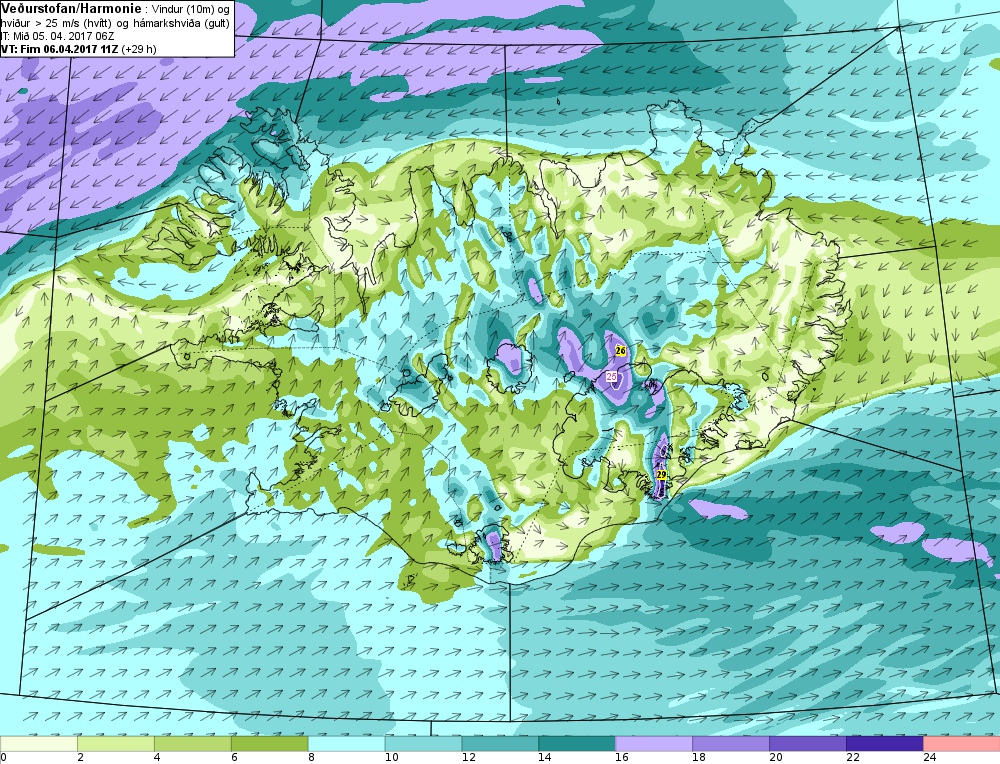1000x764 pixels.
Task: Click the 'Vindur (10m) og' caption text
Action: [191, 9]
